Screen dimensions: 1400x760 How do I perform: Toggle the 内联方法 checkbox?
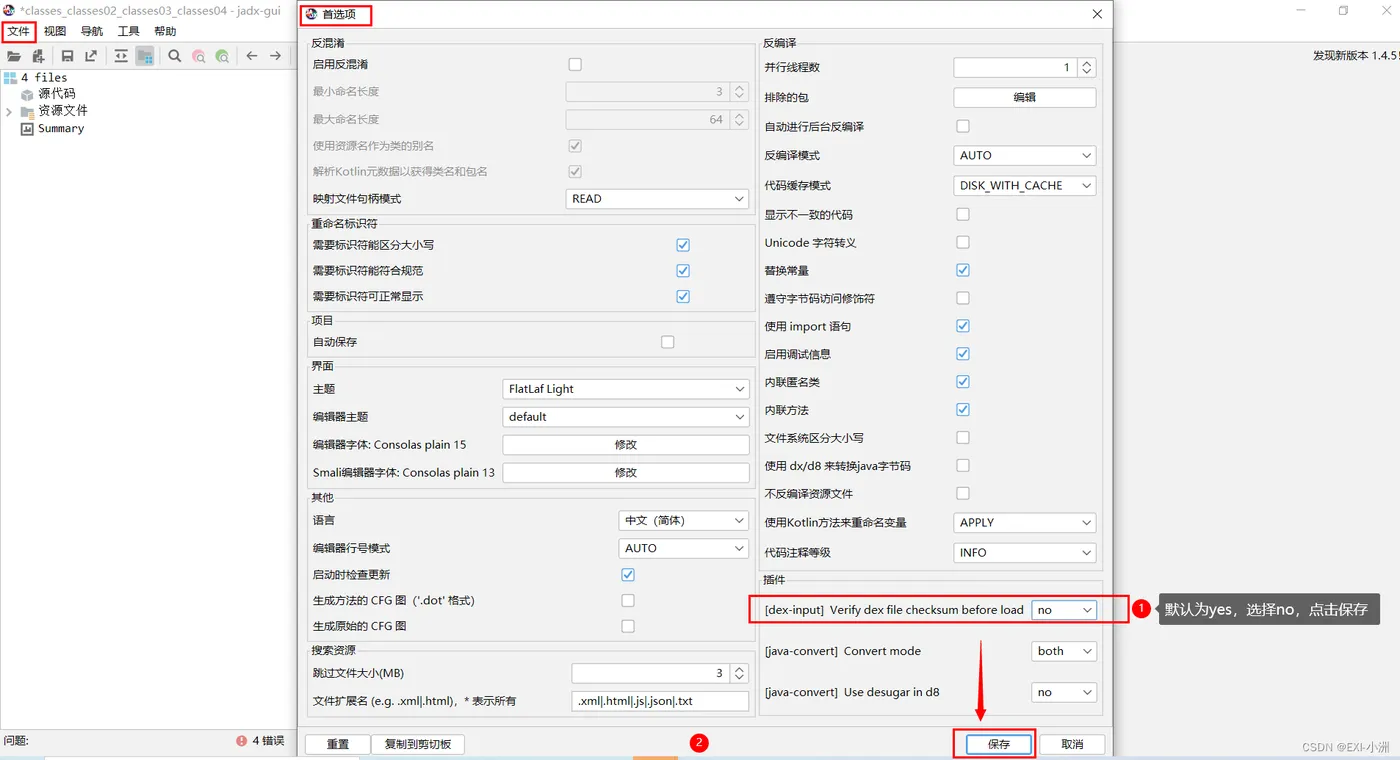[963, 410]
